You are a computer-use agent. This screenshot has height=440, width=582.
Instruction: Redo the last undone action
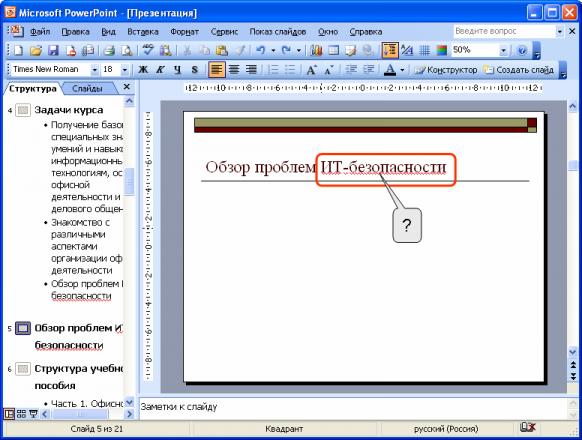(287, 50)
